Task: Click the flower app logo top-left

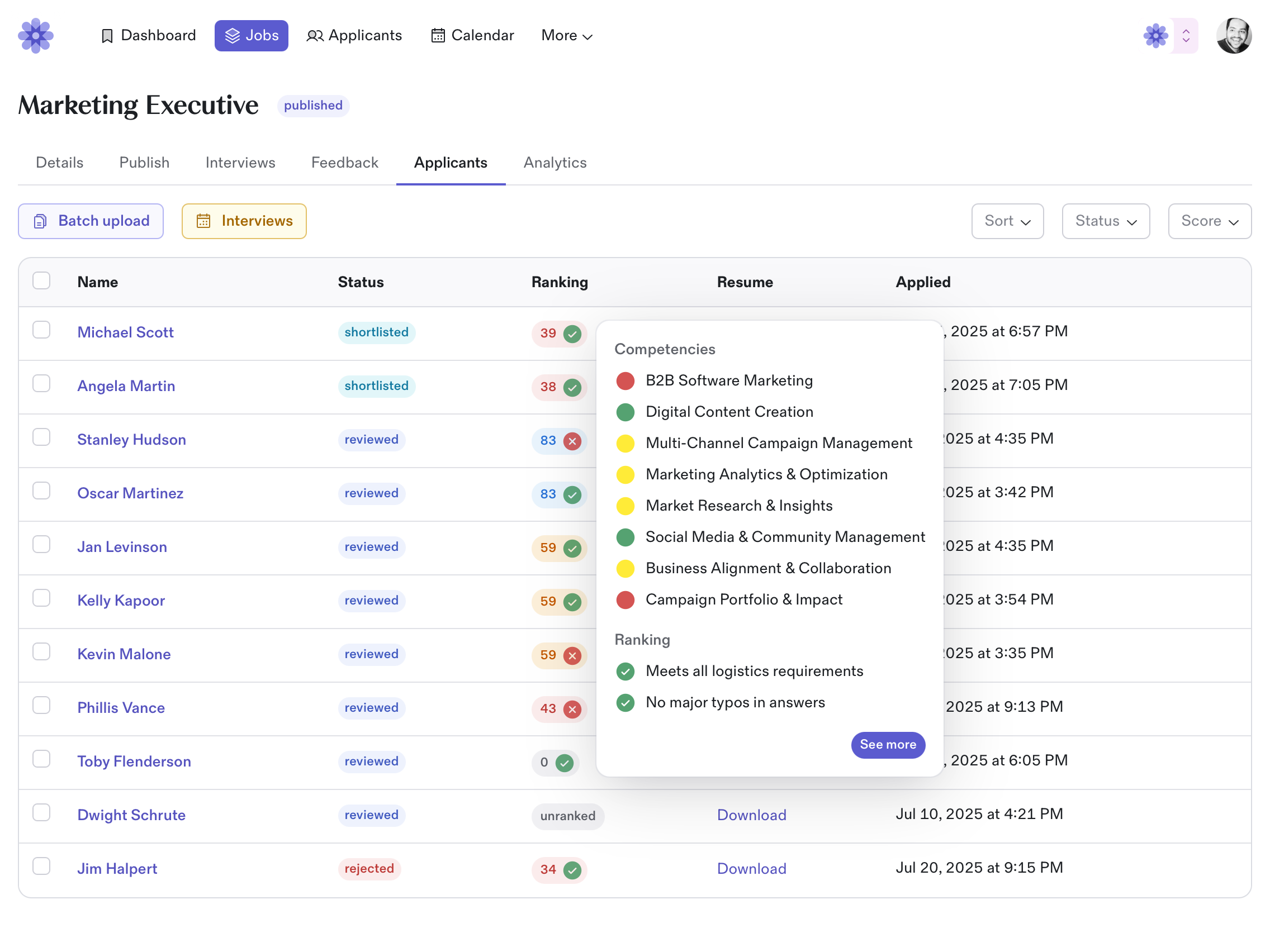Action: point(36,36)
